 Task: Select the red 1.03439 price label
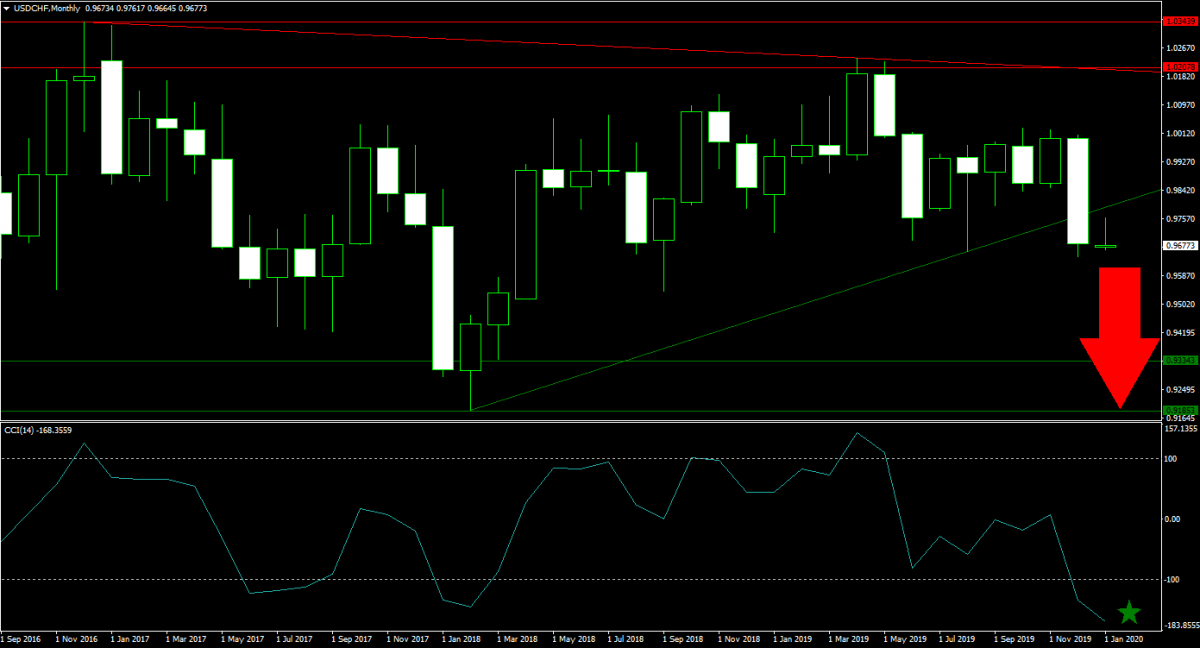[x=1180, y=20]
